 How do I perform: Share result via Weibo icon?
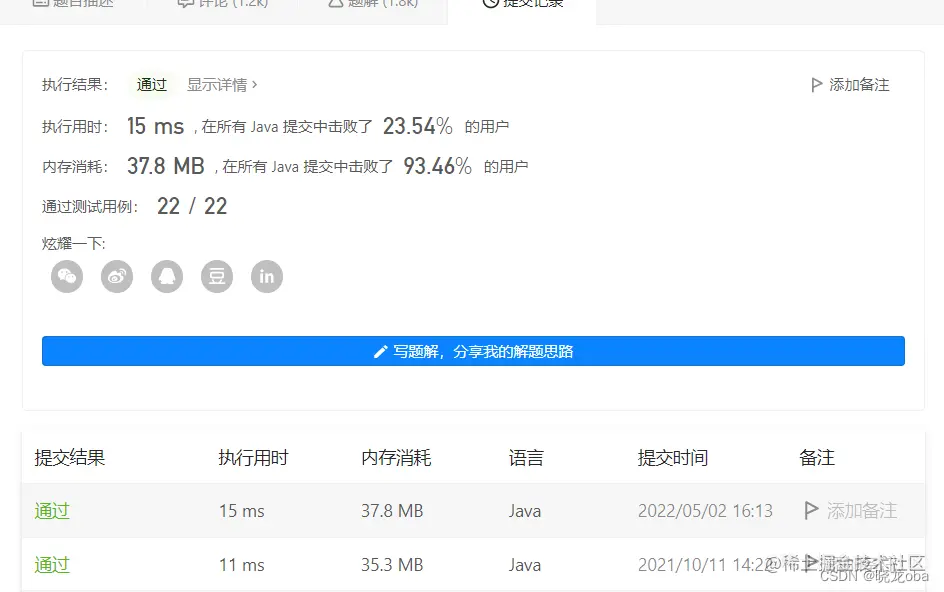(117, 276)
